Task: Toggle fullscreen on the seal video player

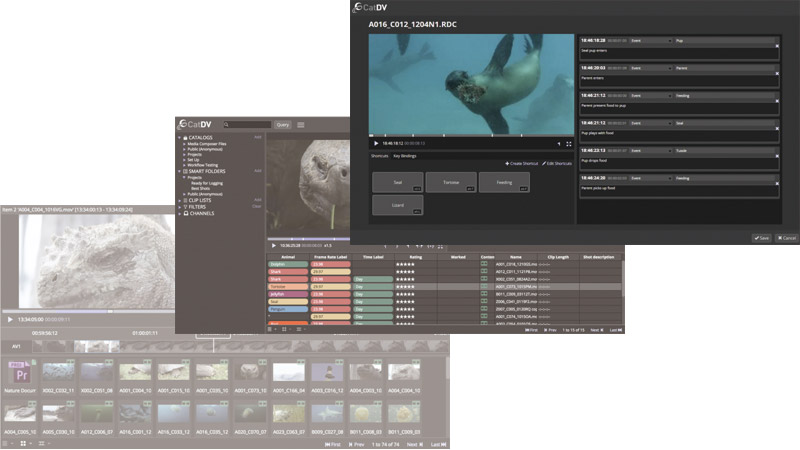Action: (568, 144)
